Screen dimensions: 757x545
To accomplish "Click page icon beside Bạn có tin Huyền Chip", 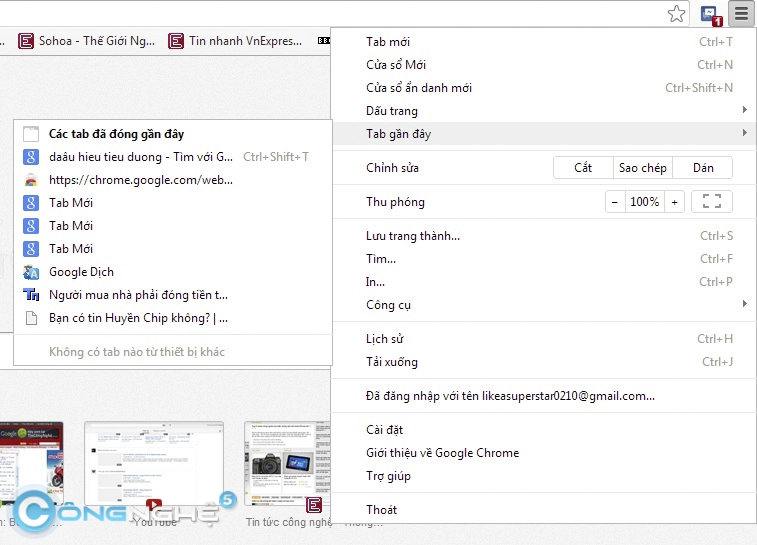I will pos(31,318).
